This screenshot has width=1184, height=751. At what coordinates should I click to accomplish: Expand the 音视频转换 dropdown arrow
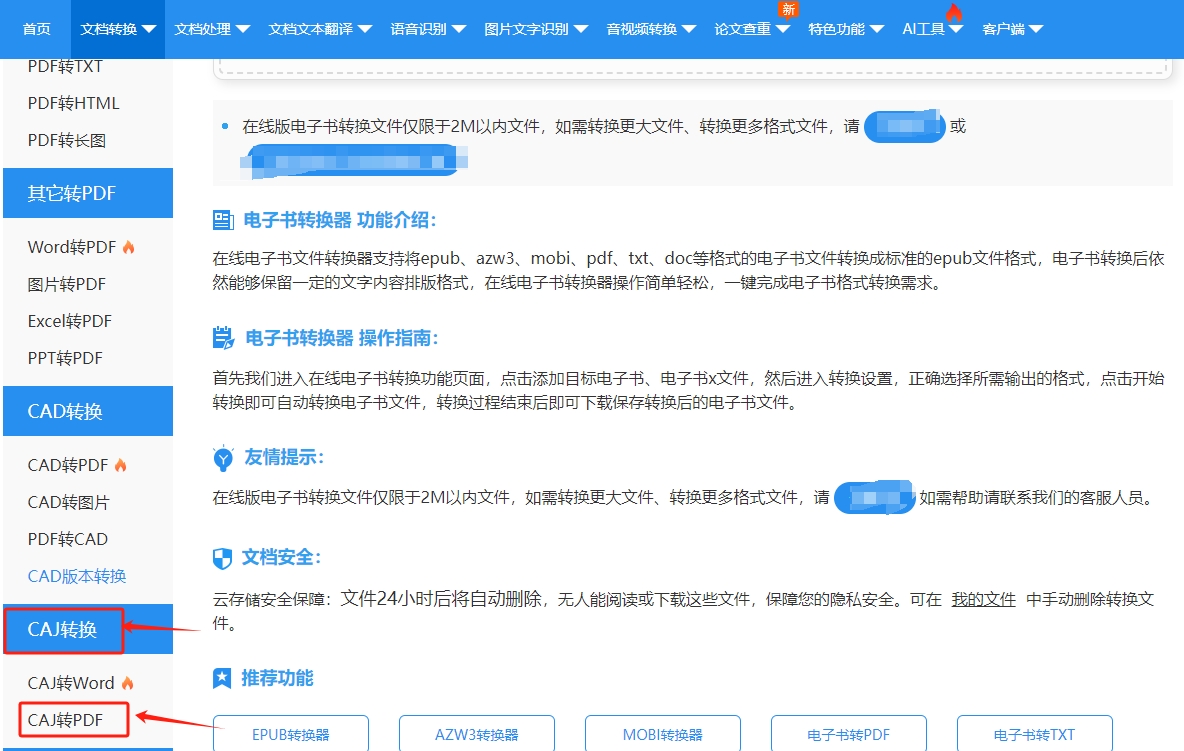(689, 29)
